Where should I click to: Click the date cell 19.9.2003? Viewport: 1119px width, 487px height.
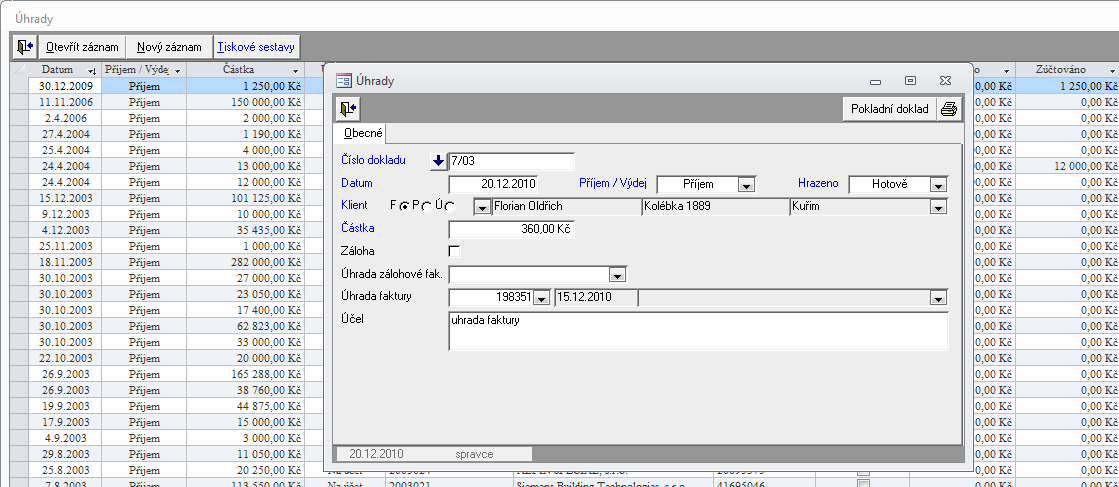(65, 406)
